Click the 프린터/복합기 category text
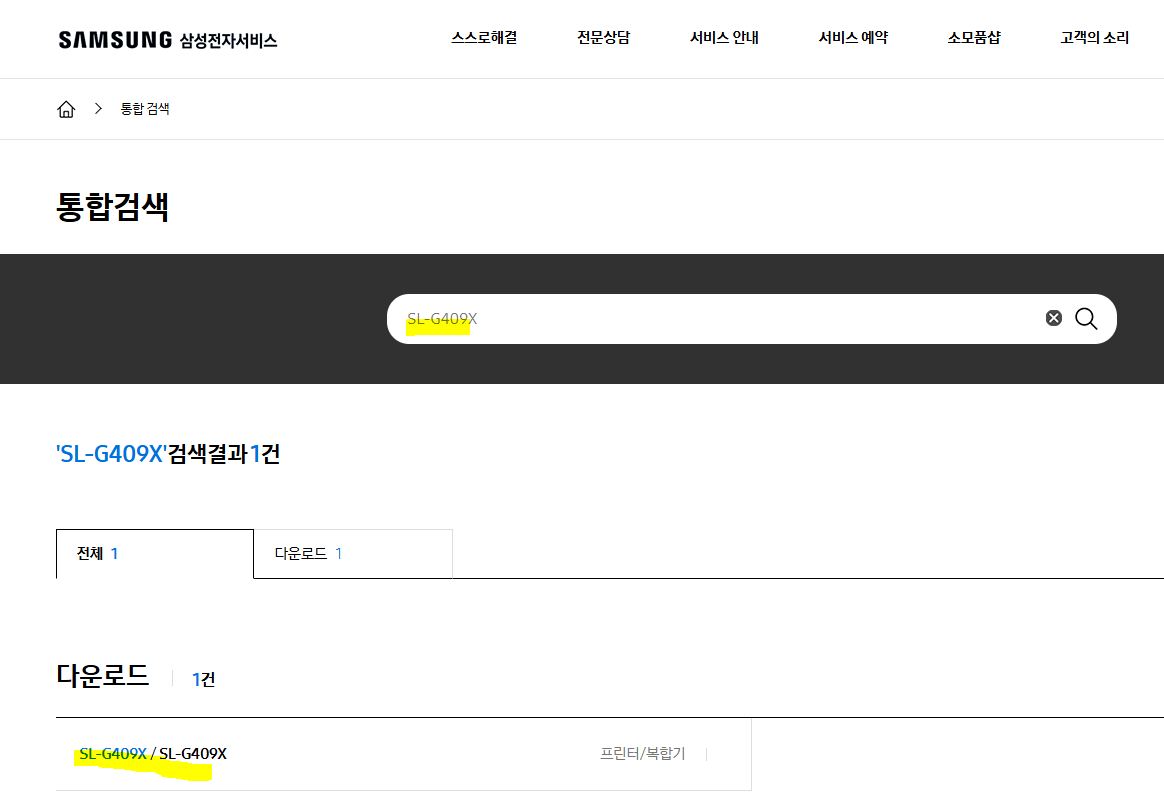The width and height of the screenshot is (1164, 804). pyautogui.click(x=642, y=754)
